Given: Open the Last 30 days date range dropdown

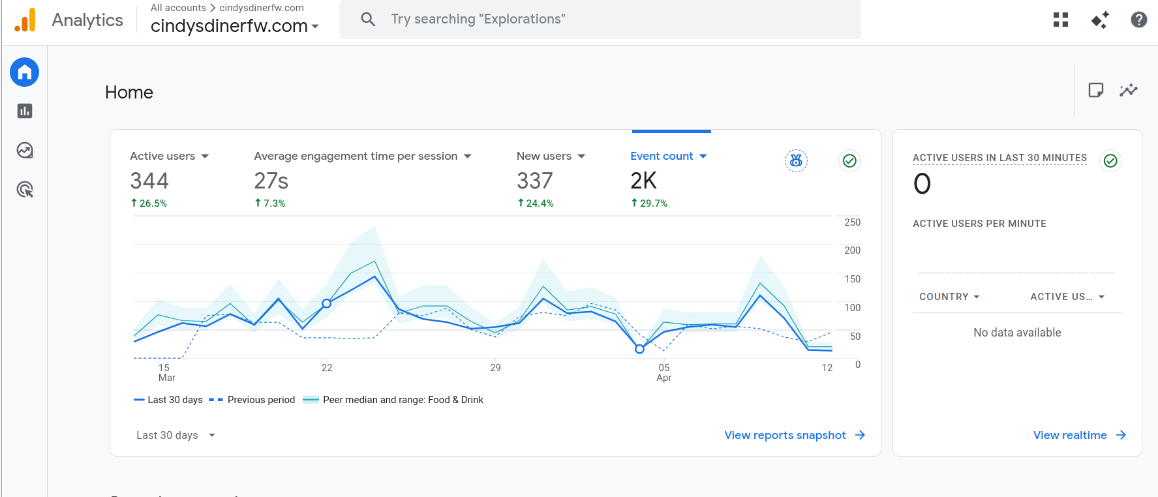Looking at the screenshot, I should pyautogui.click(x=176, y=435).
